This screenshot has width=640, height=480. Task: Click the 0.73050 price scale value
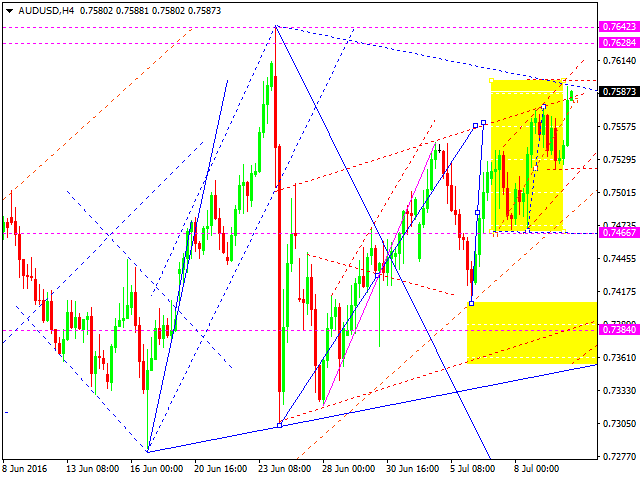click(x=619, y=424)
